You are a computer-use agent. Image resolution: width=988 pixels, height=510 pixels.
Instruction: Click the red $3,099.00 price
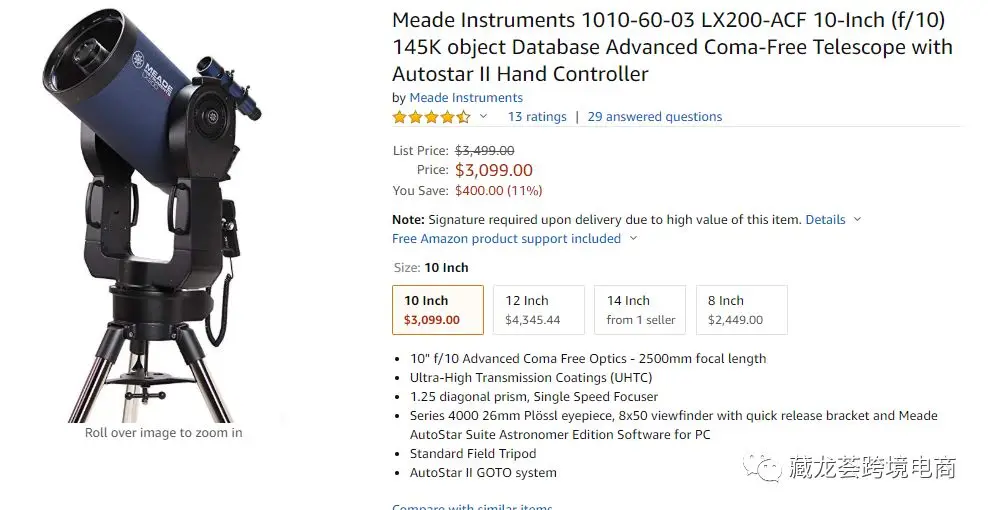[494, 170]
